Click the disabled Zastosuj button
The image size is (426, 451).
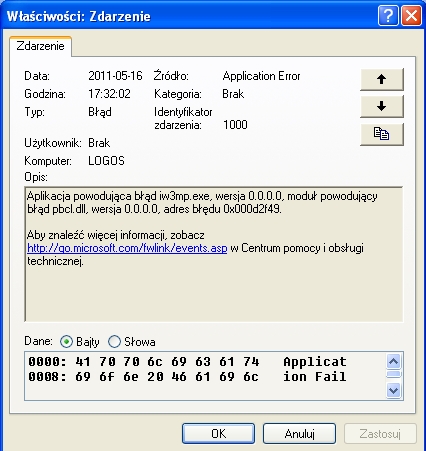tap(380, 434)
